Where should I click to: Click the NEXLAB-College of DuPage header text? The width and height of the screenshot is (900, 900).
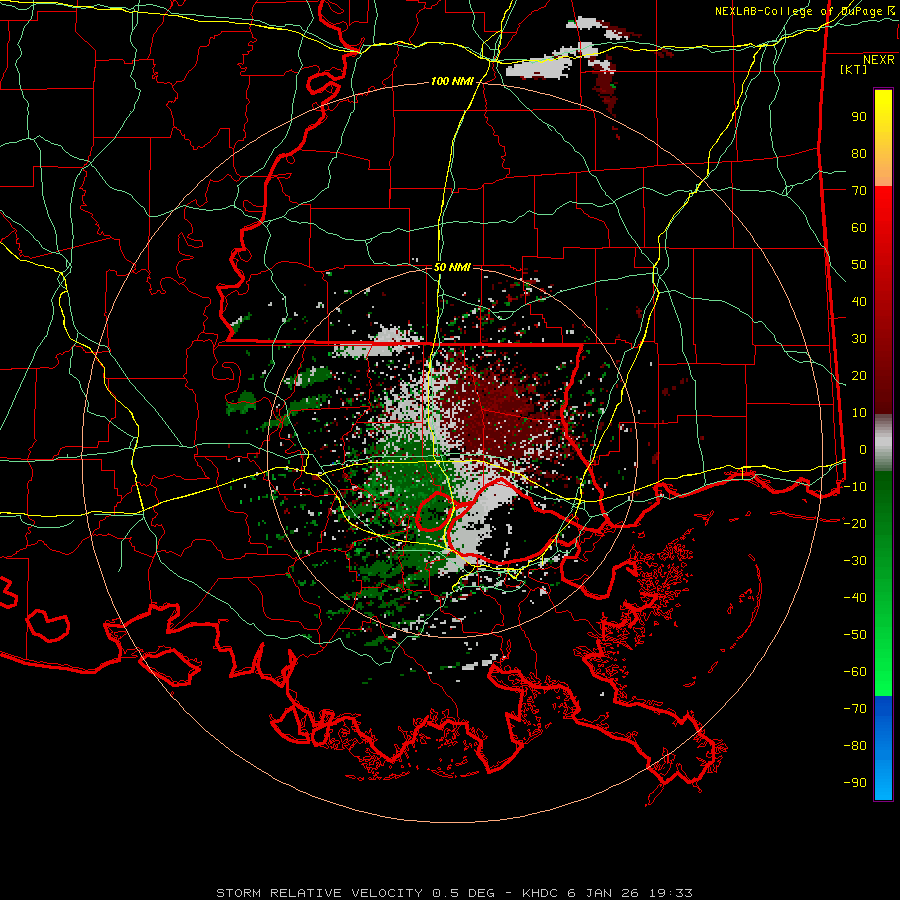point(798,11)
